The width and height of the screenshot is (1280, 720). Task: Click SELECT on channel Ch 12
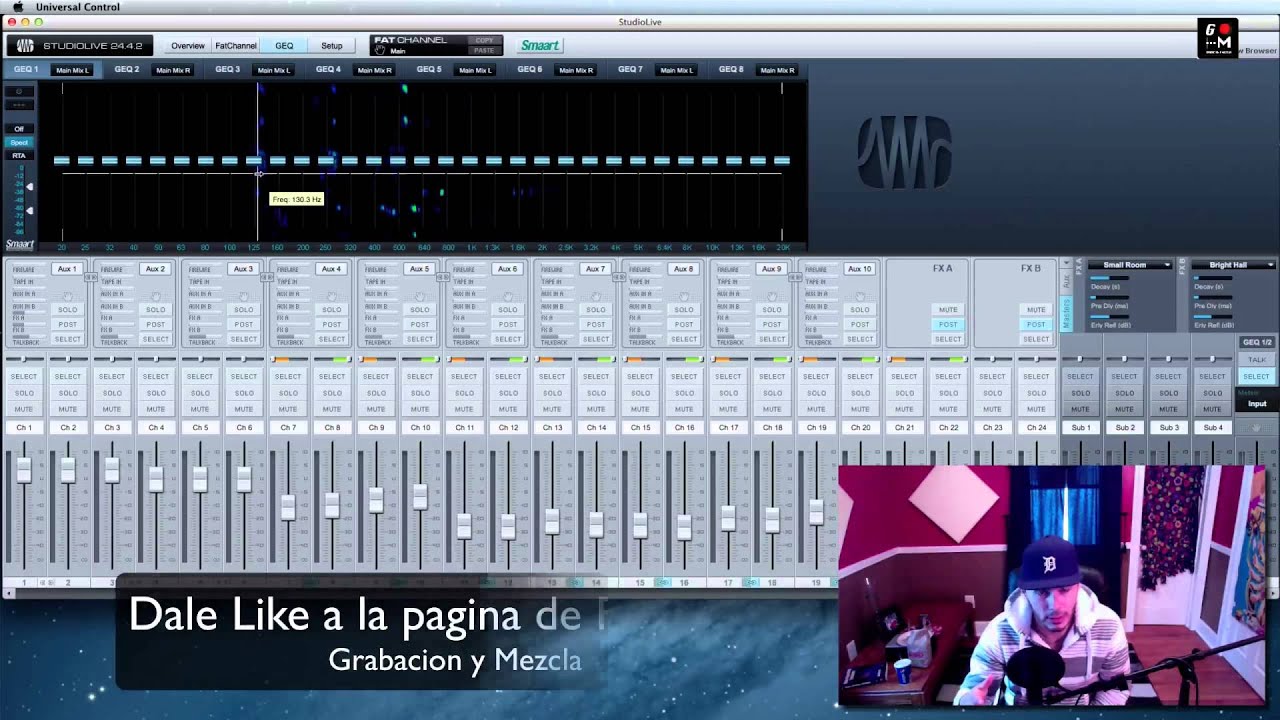pos(508,377)
